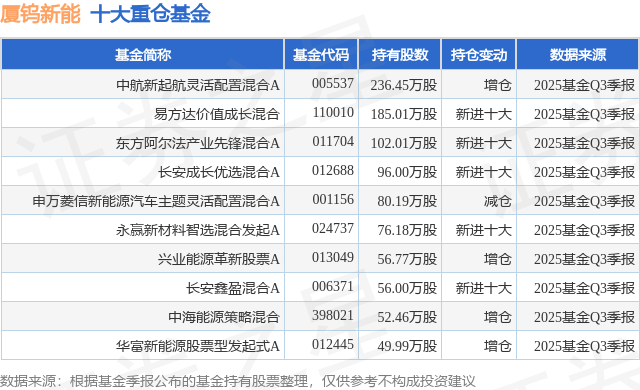Click the 基金代码 column header

click(321, 55)
